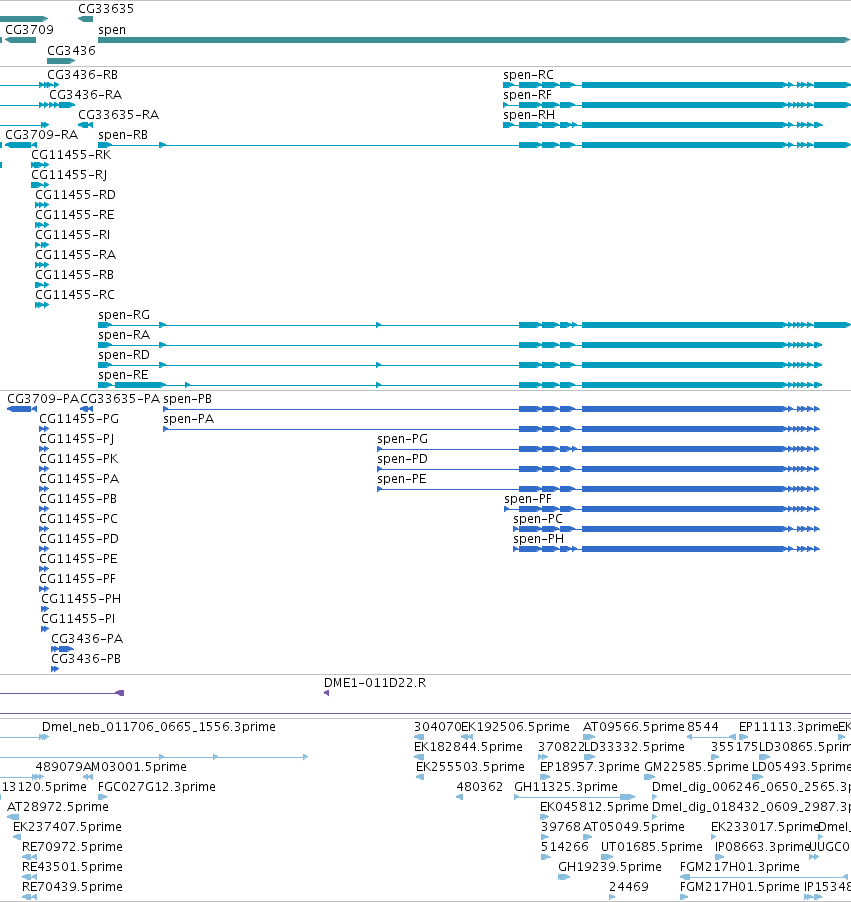Click transcript CG3709-RA label
851x902 pixels.
pos(41,135)
